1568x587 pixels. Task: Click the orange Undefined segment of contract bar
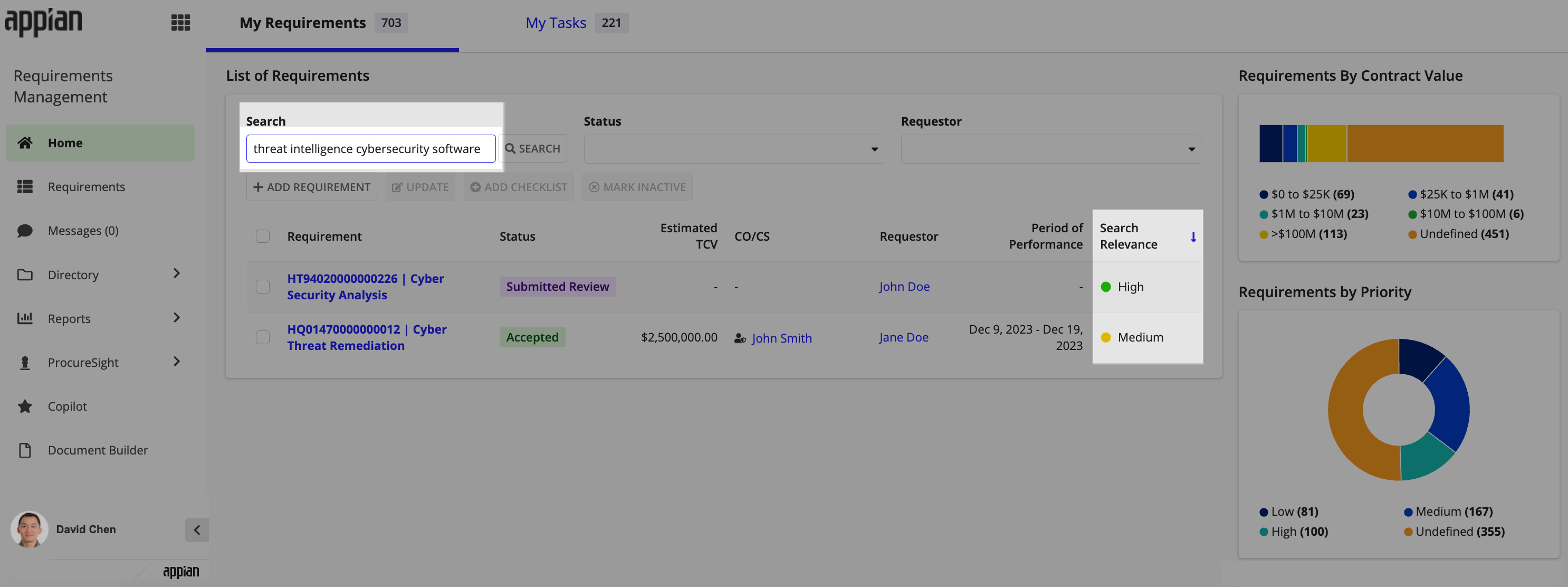1425,144
